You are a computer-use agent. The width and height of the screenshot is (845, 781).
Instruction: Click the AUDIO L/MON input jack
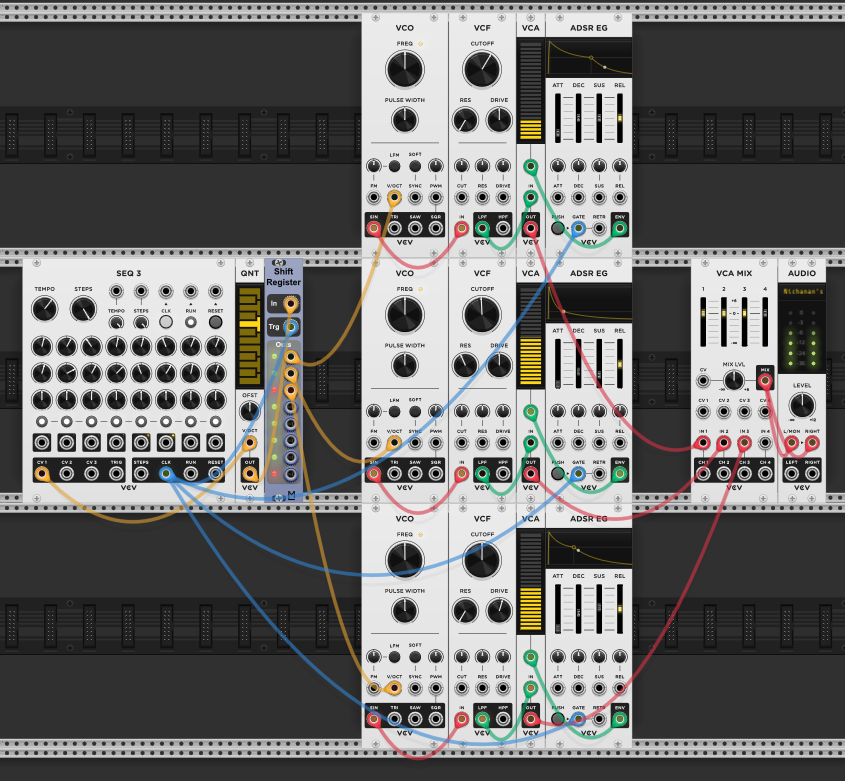tap(791, 443)
